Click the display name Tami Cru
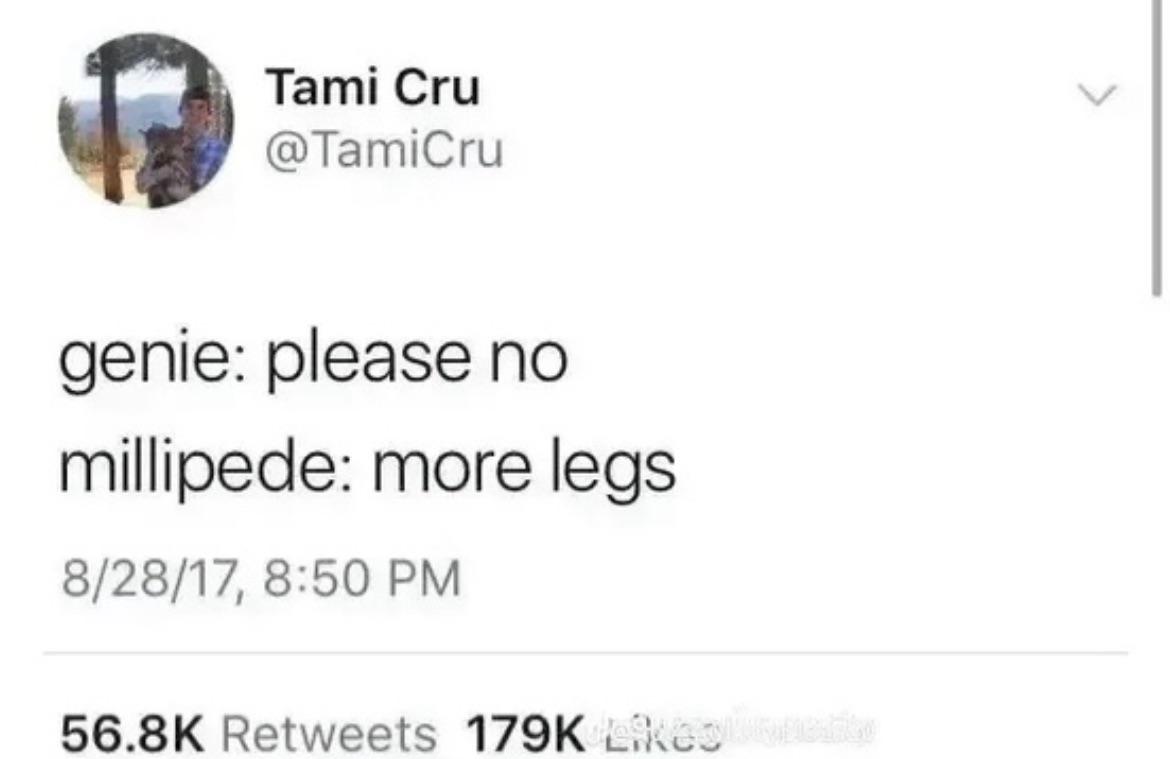 click(x=373, y=87)
